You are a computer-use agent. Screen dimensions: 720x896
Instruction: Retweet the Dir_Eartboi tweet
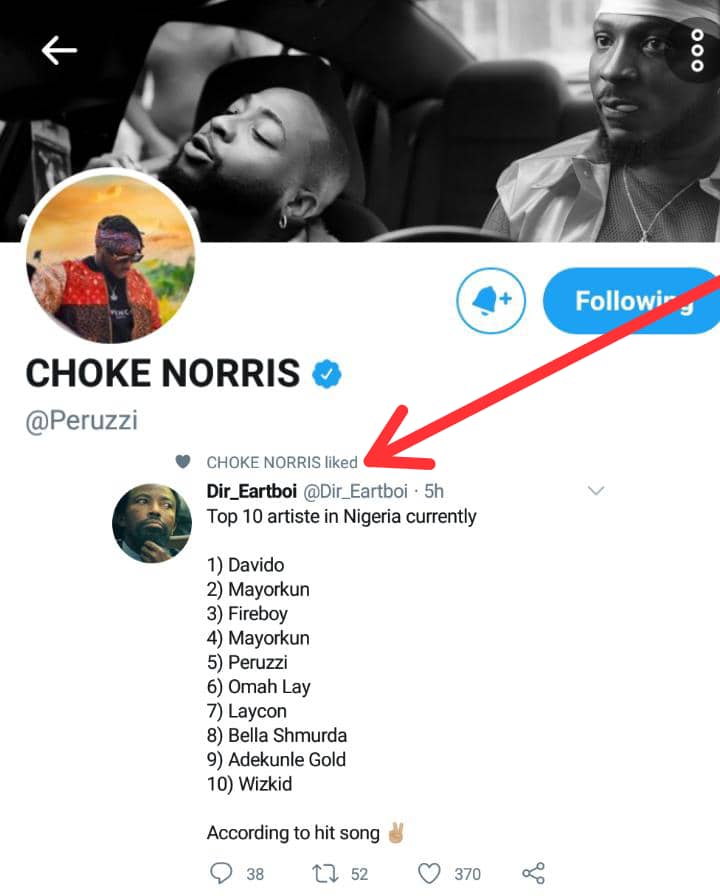coord(326,873)
